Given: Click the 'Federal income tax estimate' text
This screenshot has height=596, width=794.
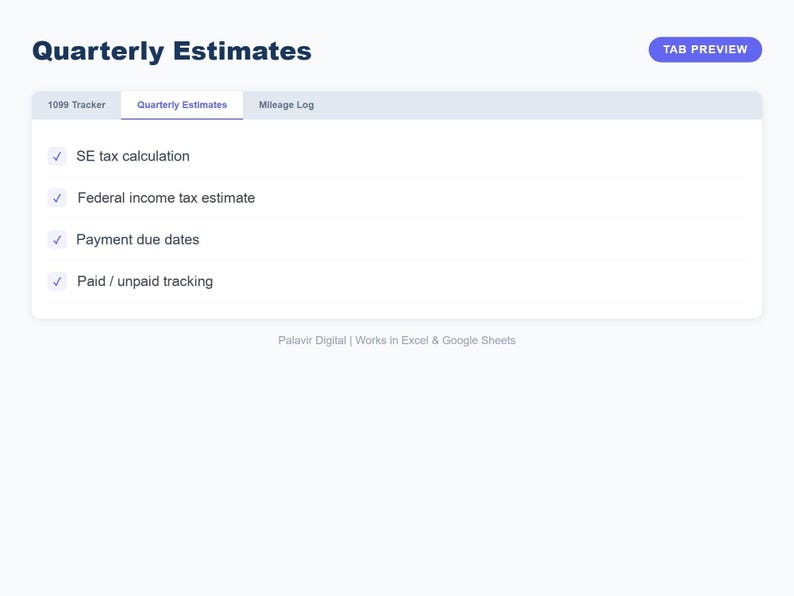Looking at the screenshot, I should [166, 198].
